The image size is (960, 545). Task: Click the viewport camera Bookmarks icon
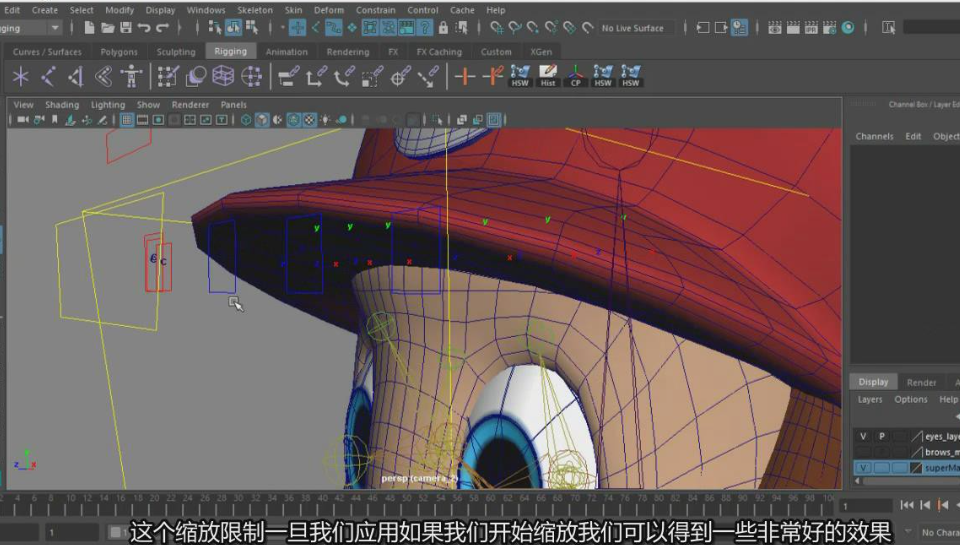(x=54, y=120)
